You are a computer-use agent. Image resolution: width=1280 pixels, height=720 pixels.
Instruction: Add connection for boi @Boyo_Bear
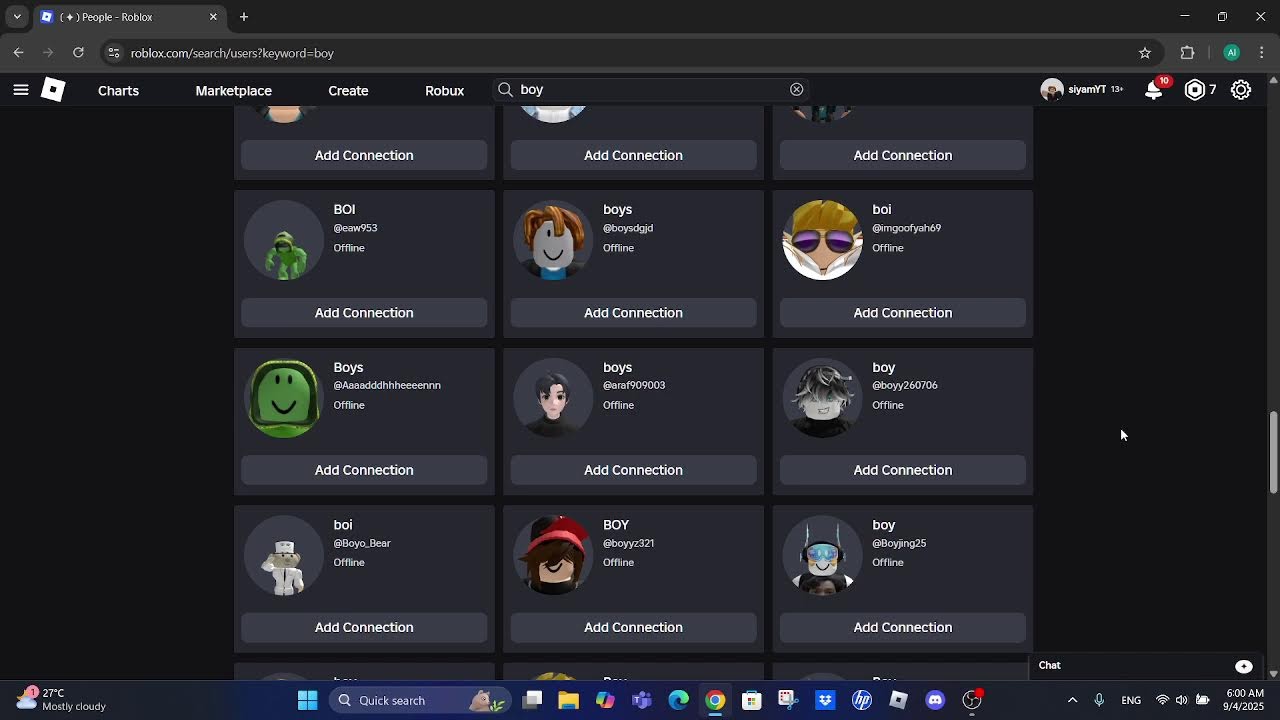(364, 627)
